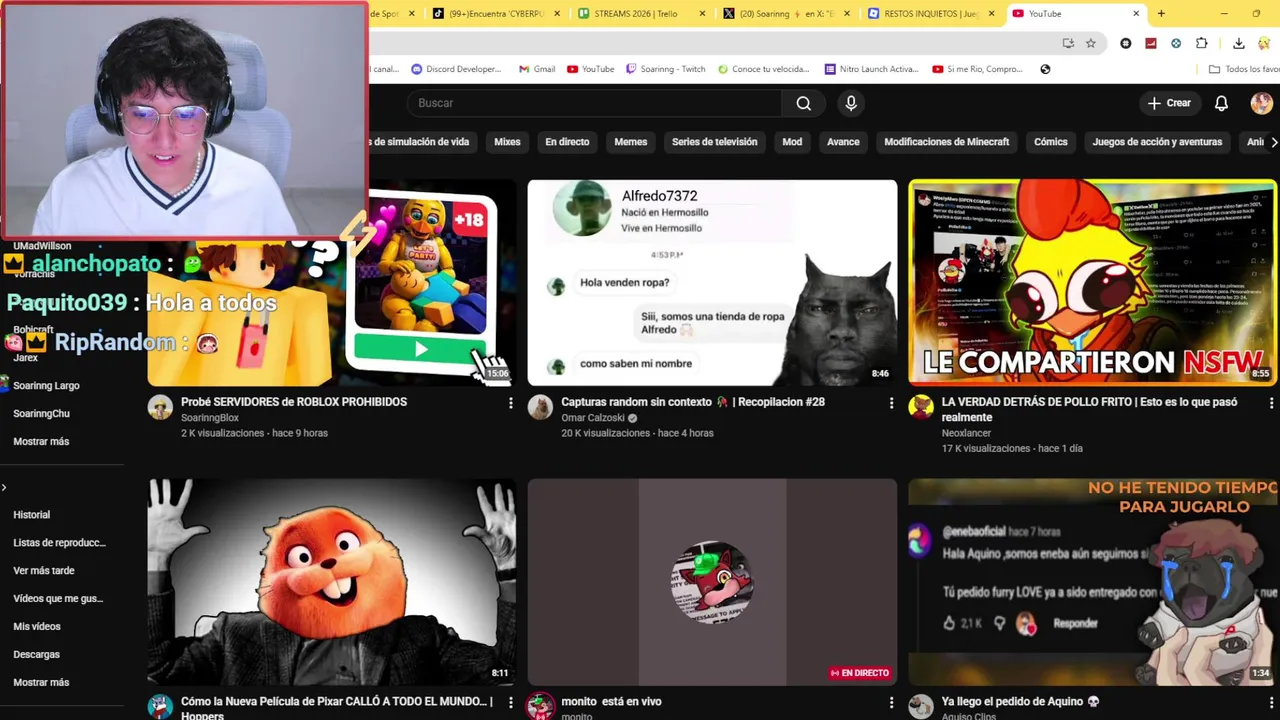1280x720 pixels.
Task: Activate voice search microphone icon
Action: pyautogui.click(x=851, y=103)
